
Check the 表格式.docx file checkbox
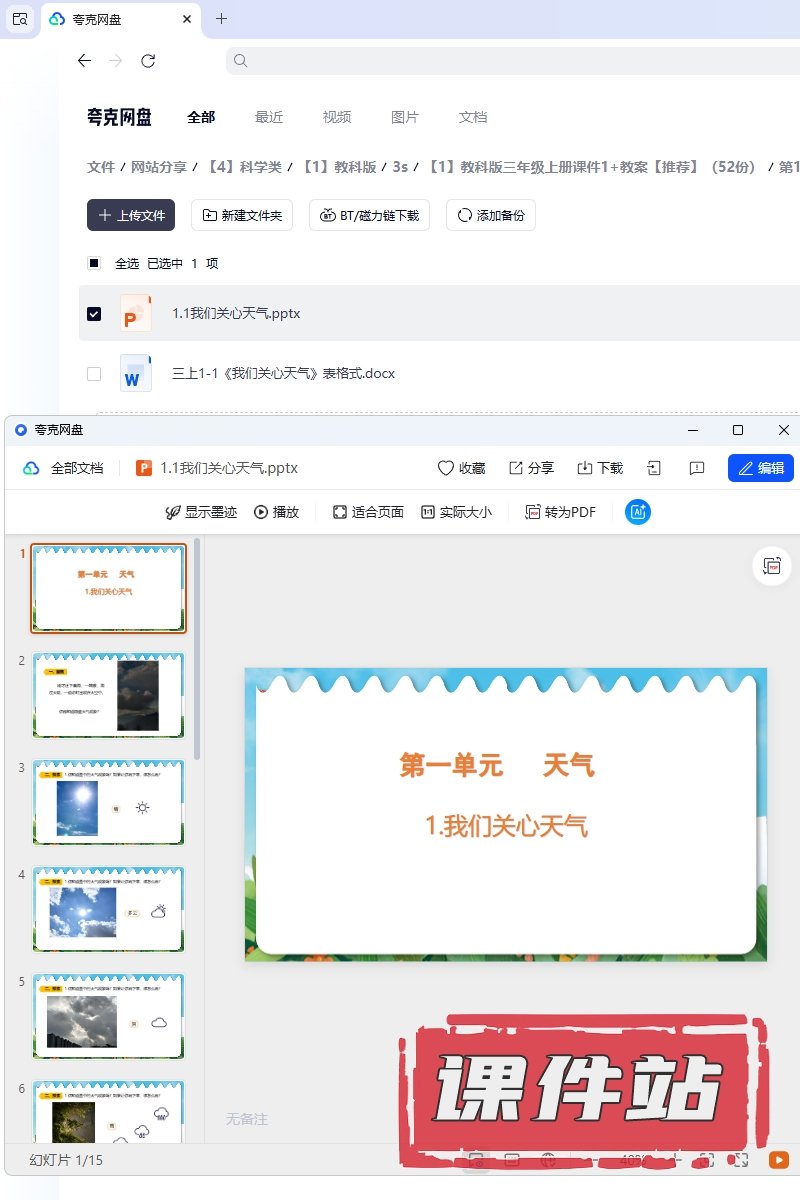pos(94,374)
